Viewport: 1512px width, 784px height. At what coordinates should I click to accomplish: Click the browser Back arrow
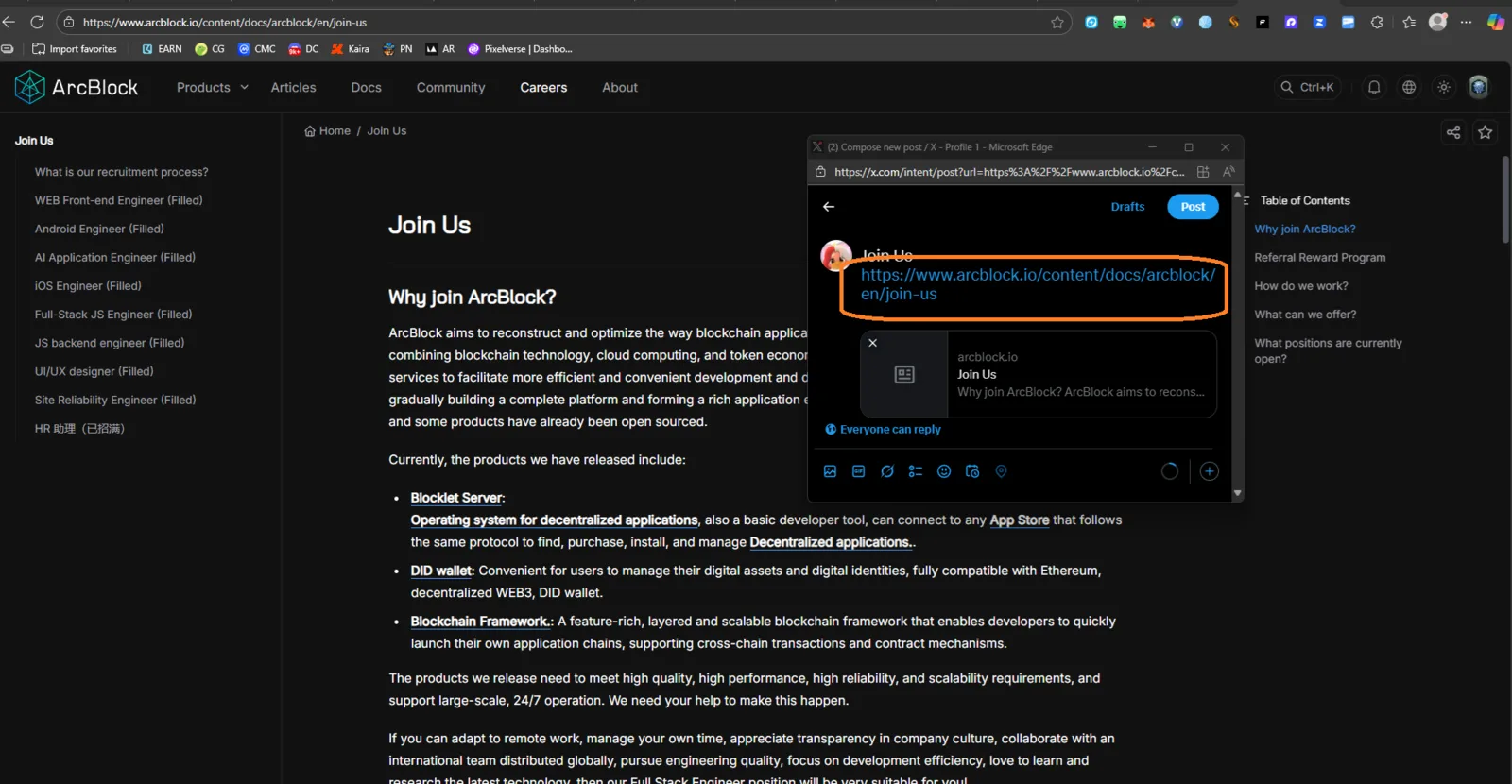point(9,22)
